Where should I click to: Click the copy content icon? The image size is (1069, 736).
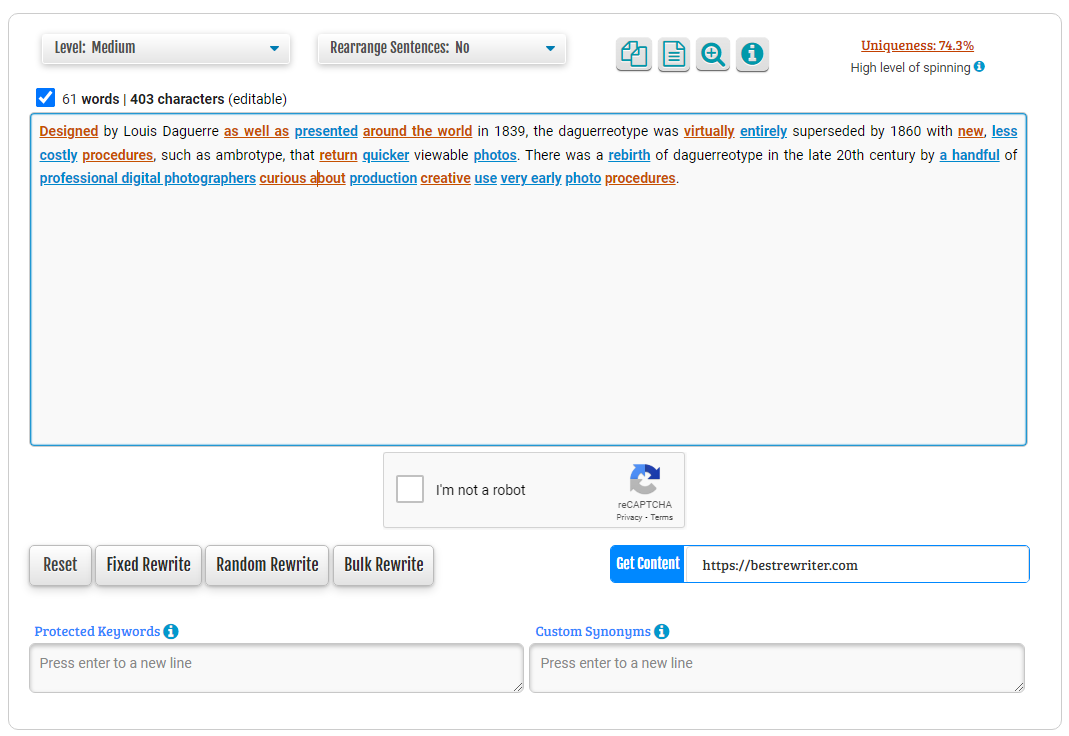[633, 54]
